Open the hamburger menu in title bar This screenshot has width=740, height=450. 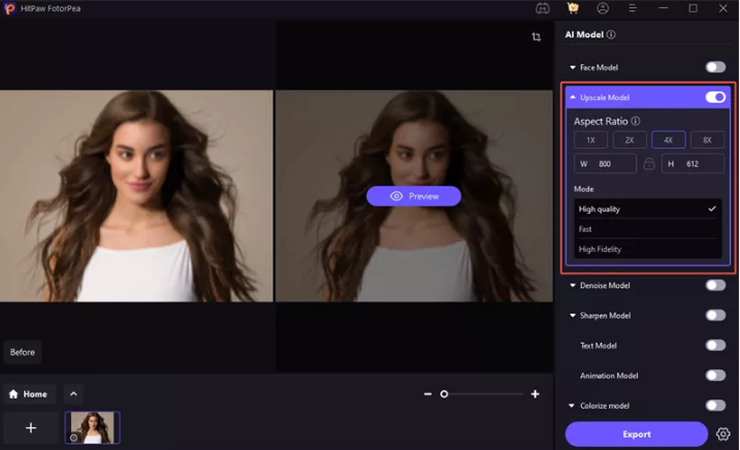pyautogui.click(x=632, y=8)
